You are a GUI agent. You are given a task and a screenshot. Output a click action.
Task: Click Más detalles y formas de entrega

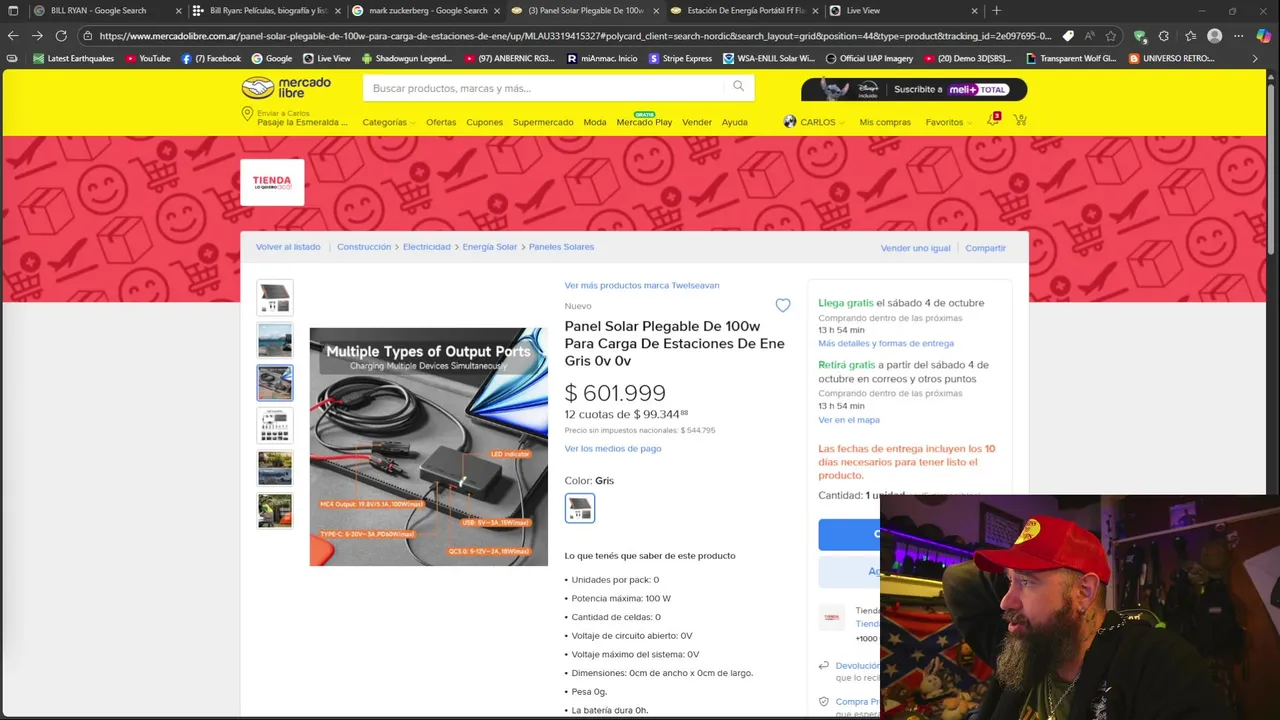(886, 343)
